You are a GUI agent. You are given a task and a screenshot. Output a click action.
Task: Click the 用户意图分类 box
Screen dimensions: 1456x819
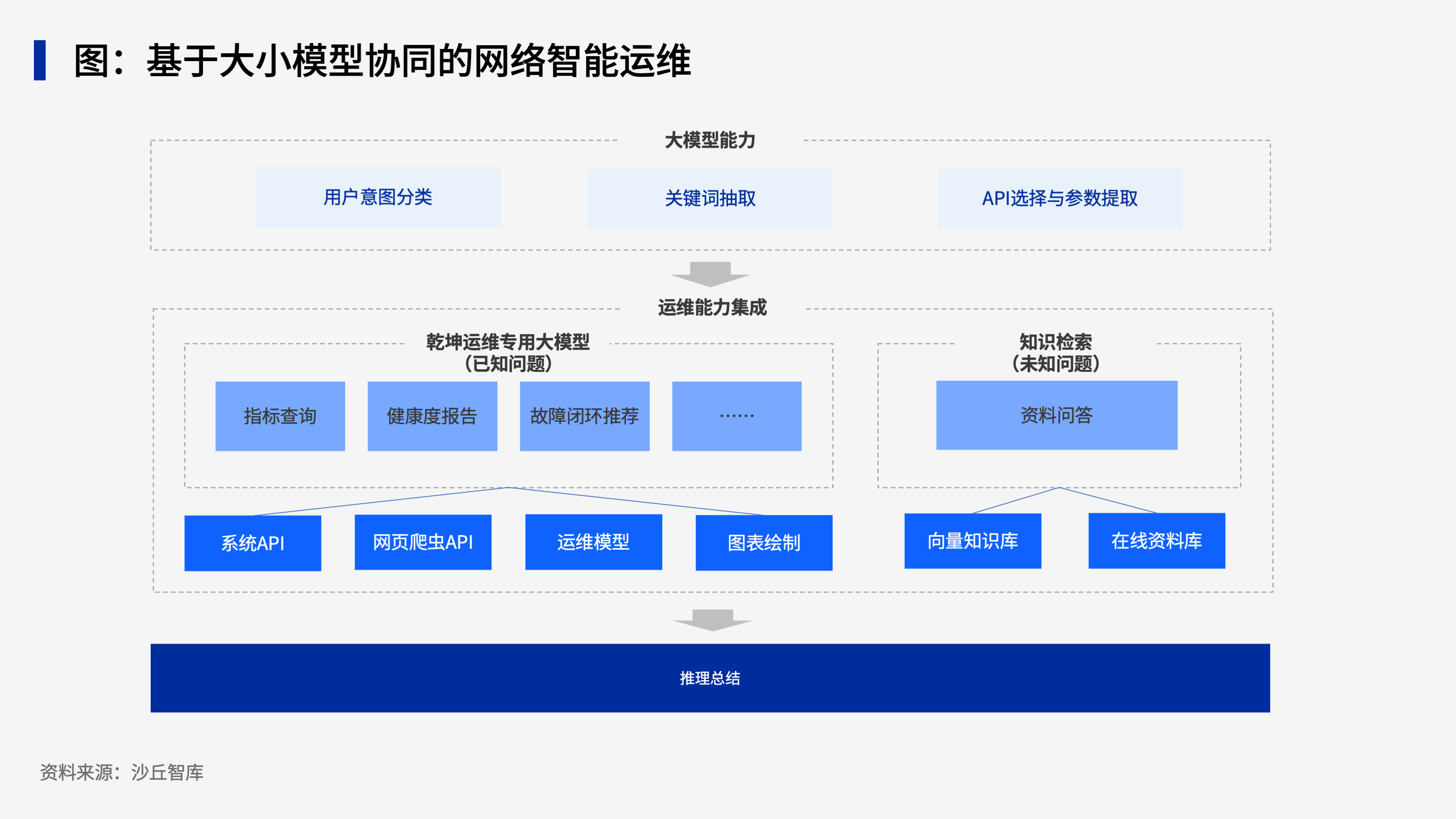378,197
